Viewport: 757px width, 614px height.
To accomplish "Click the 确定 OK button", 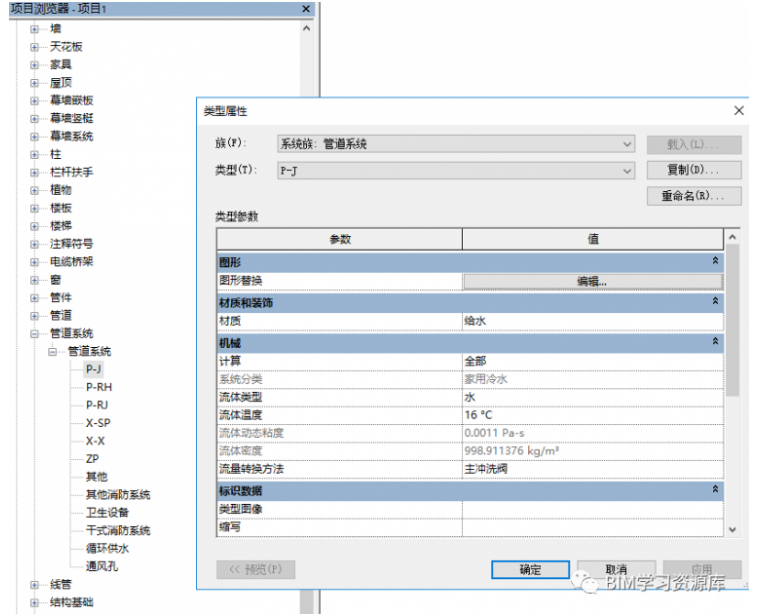I will [530, 570].
